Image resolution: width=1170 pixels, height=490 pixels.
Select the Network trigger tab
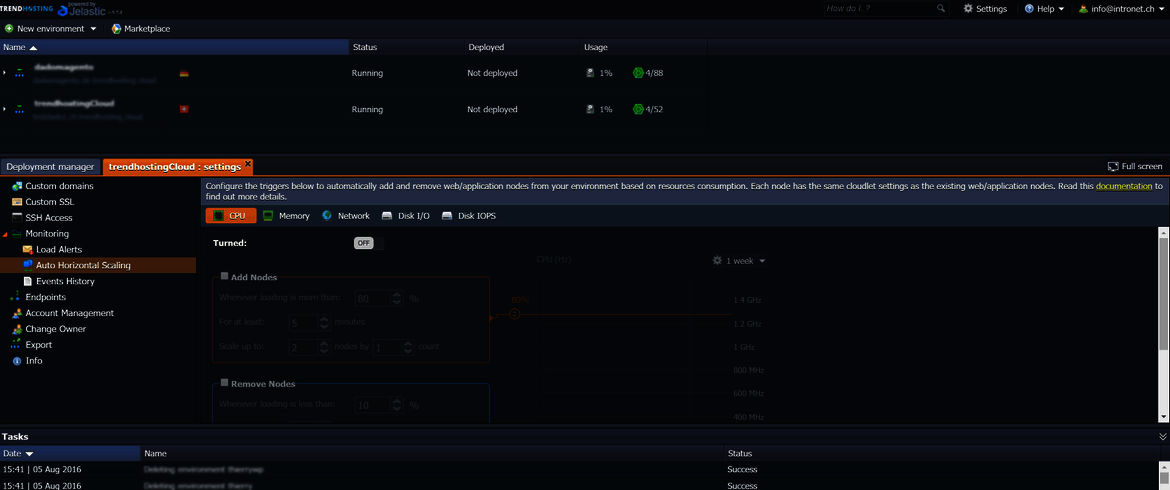point(345,216)
